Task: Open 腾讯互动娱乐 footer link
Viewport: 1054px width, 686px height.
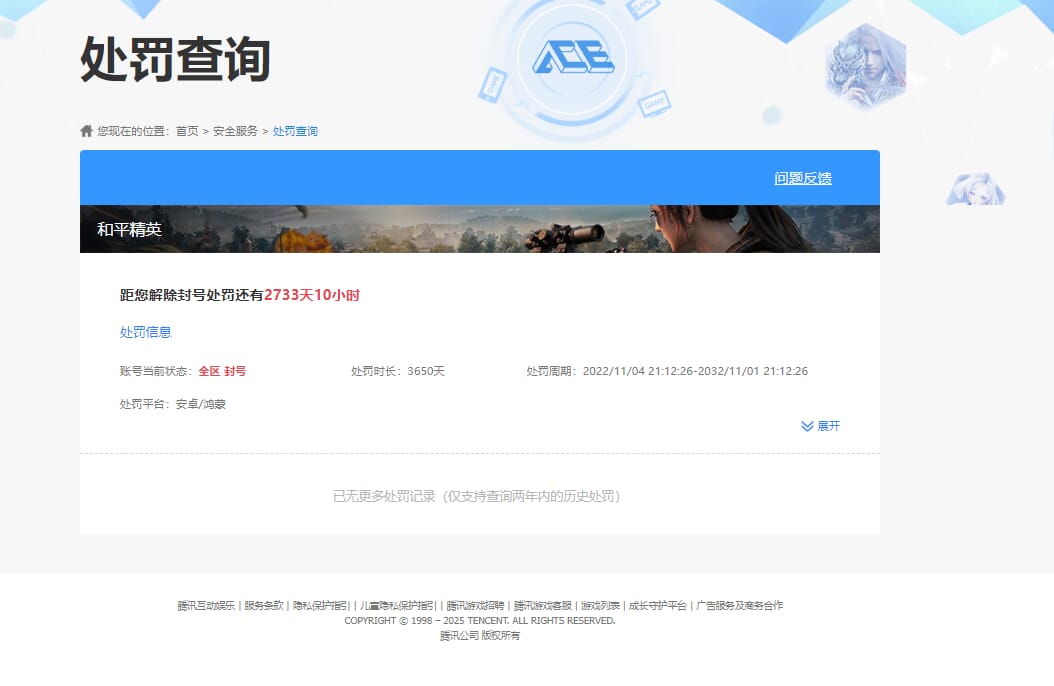Action: pos(206,605)
